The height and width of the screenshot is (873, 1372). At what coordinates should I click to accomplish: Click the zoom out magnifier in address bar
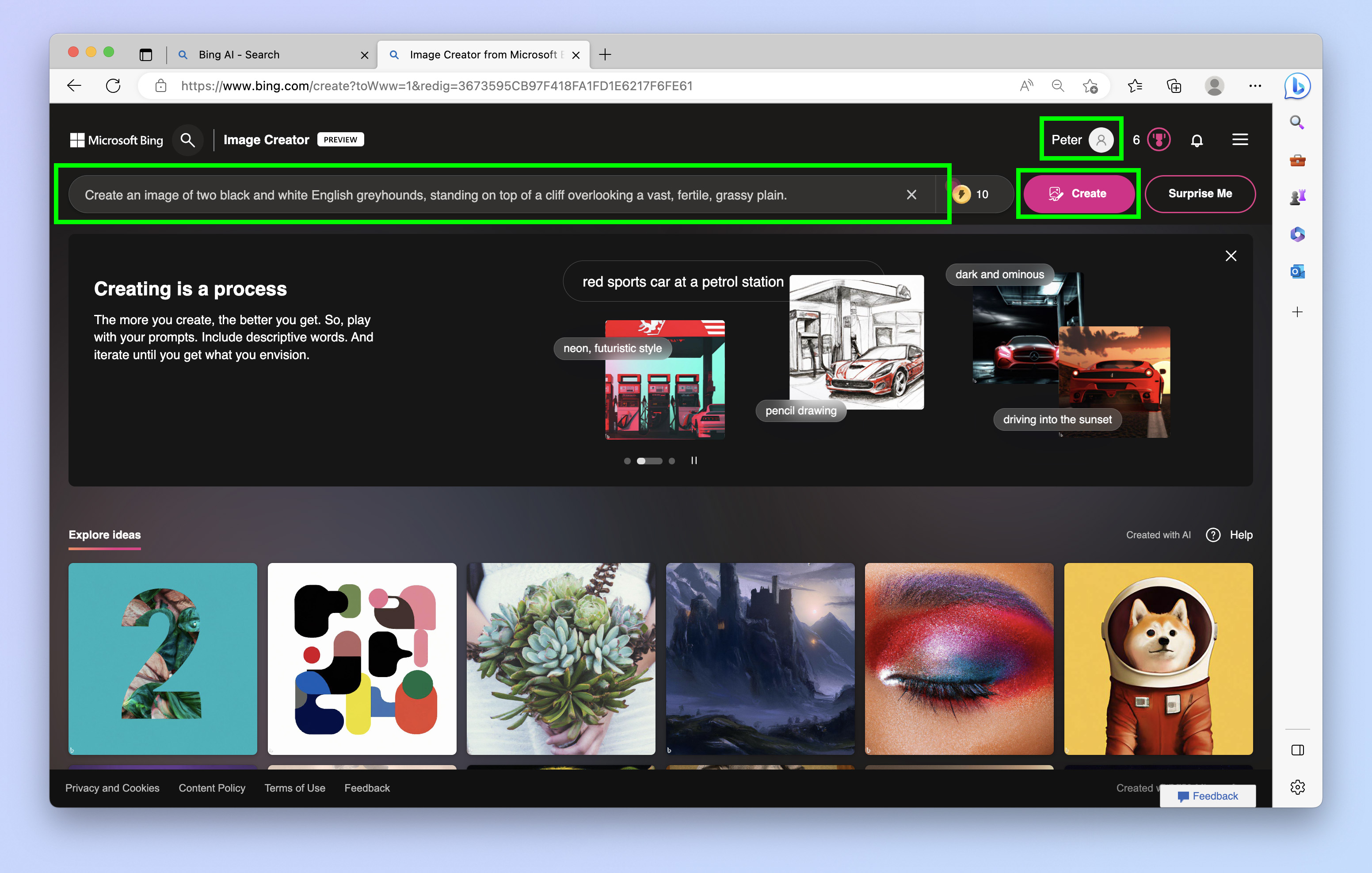tap(1057, 86)
